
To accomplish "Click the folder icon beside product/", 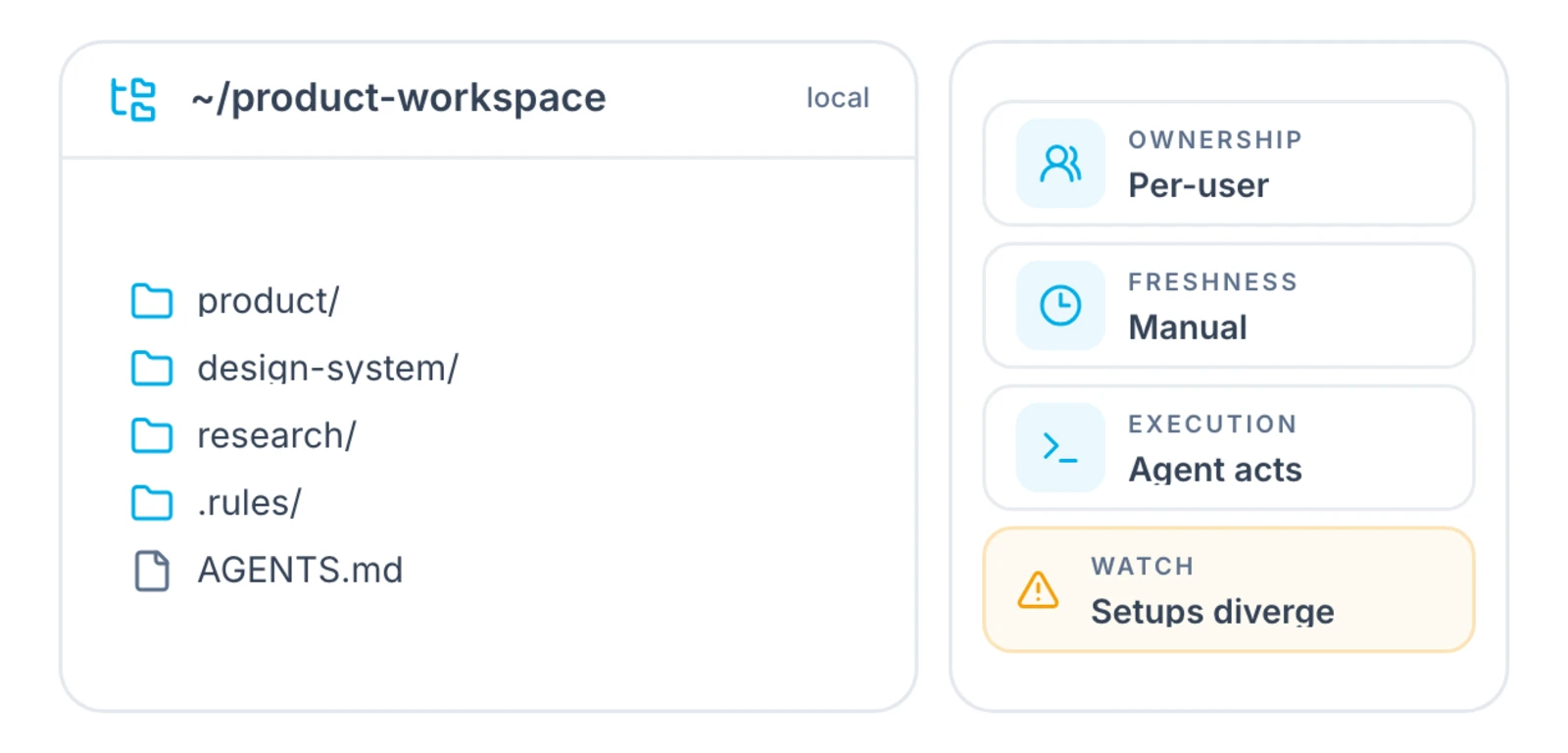I will [152, 301].
